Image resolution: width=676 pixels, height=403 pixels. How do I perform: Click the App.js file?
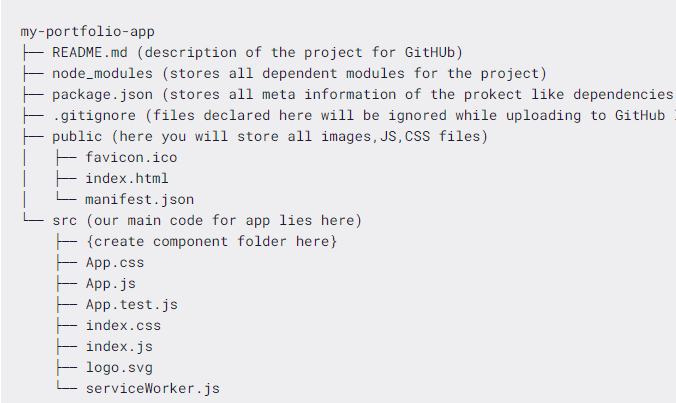pos(110,284)
